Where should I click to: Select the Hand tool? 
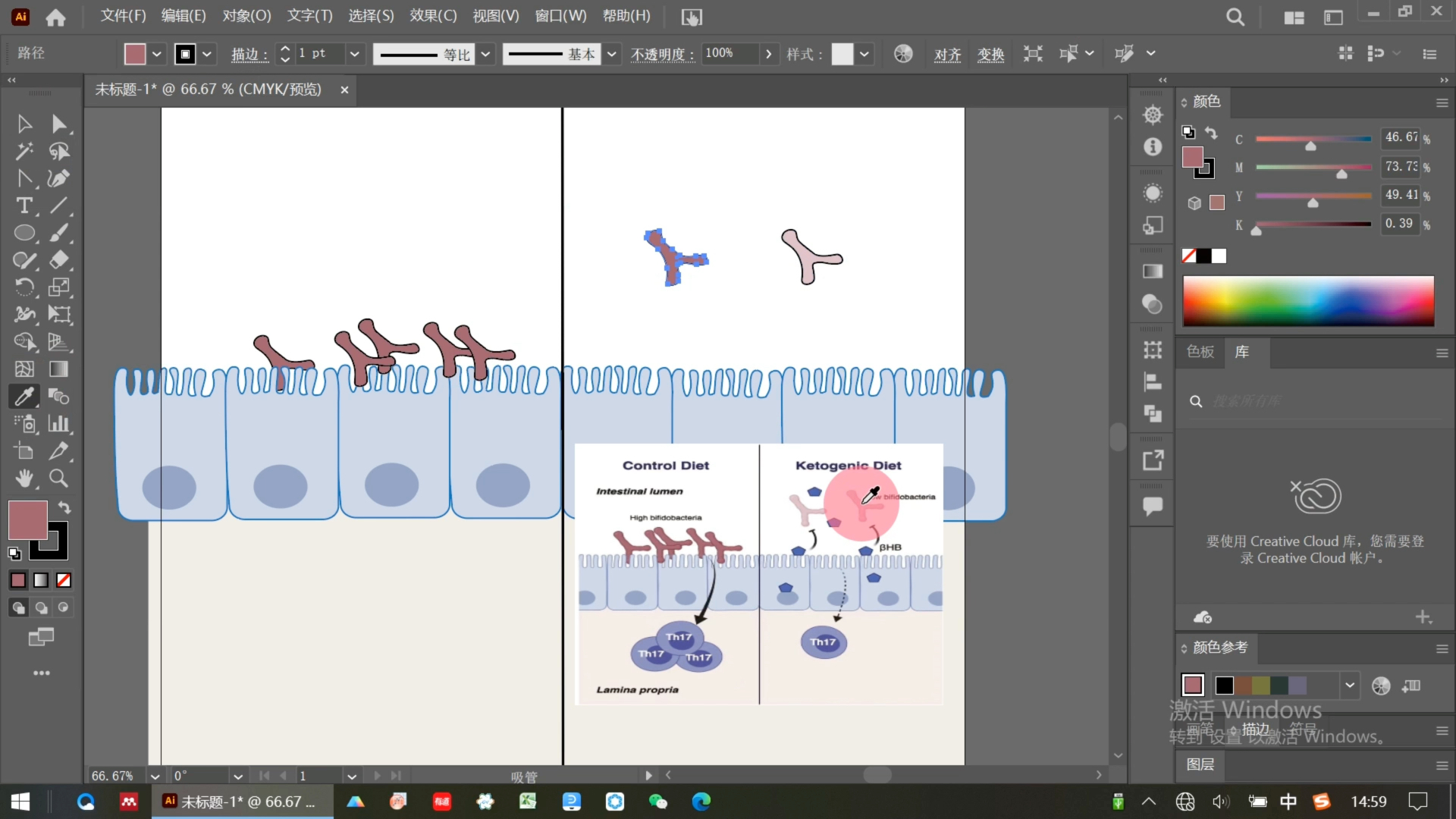(x=24, y=479)
